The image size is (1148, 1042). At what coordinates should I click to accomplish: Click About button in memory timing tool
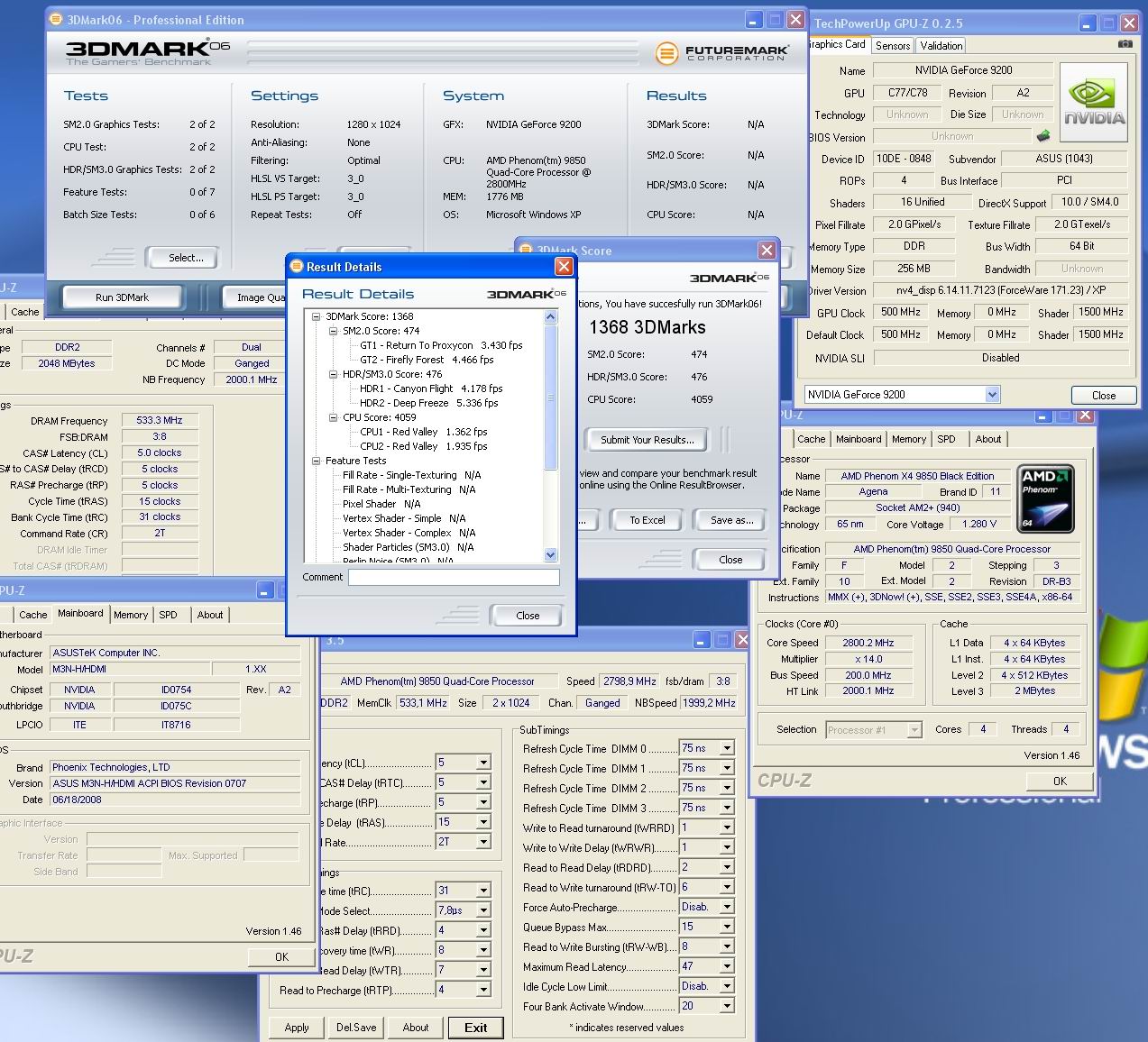[x=416, y=1028]
